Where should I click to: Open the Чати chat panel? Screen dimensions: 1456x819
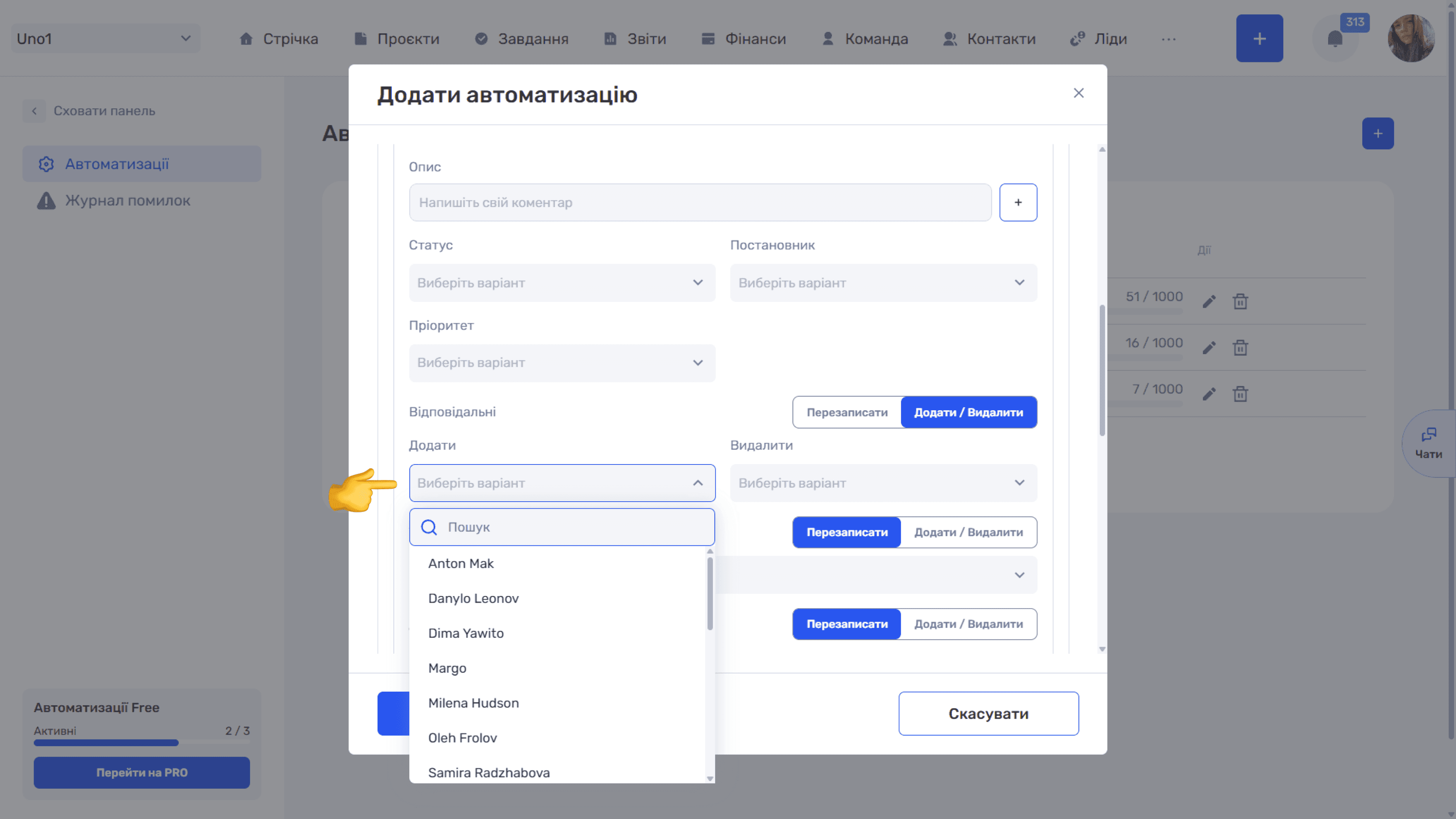tap(1428, 444)
